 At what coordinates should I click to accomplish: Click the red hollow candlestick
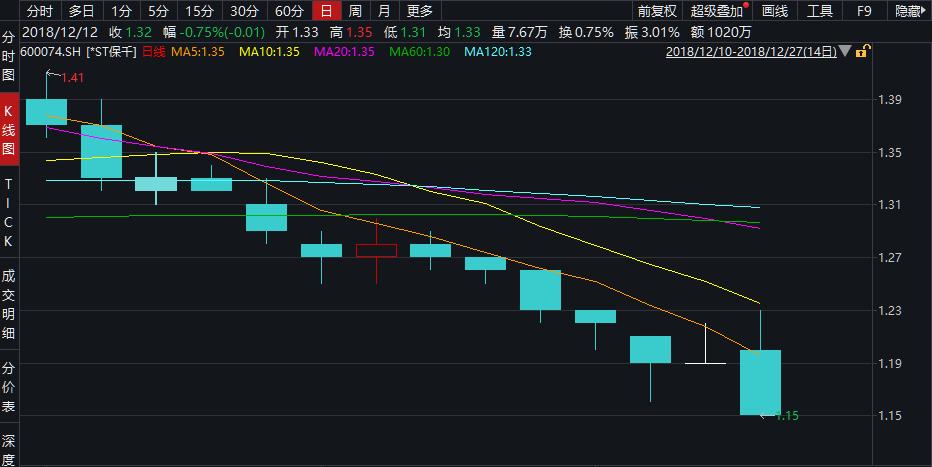point(376,250)
